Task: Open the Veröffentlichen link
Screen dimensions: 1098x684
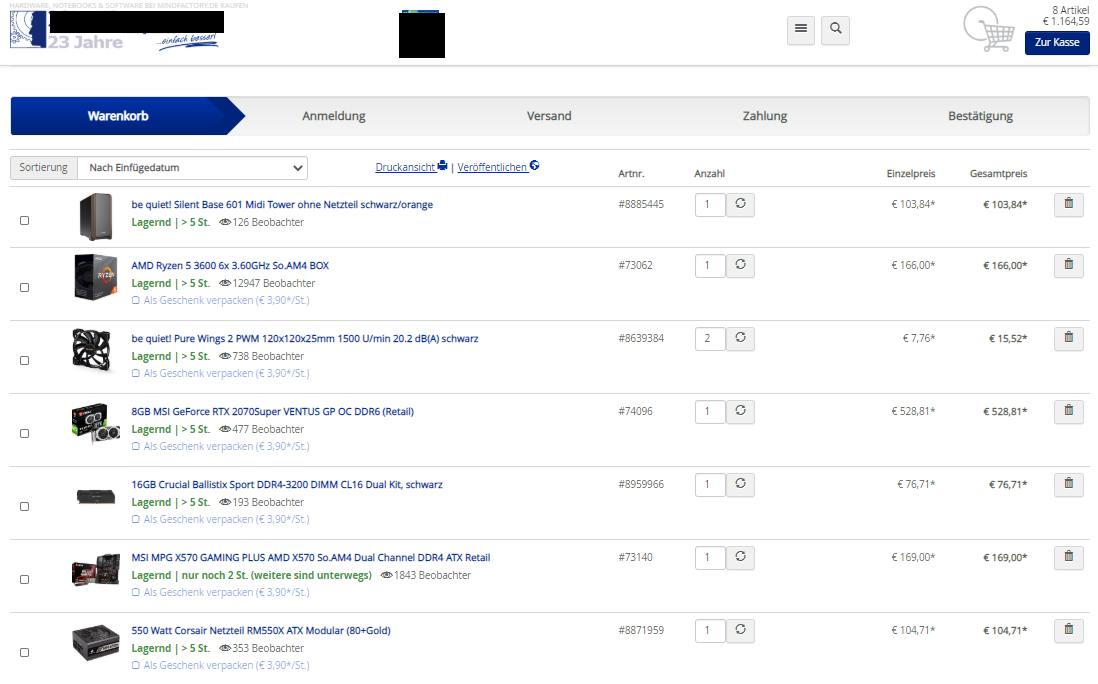Action: (498, 167)
